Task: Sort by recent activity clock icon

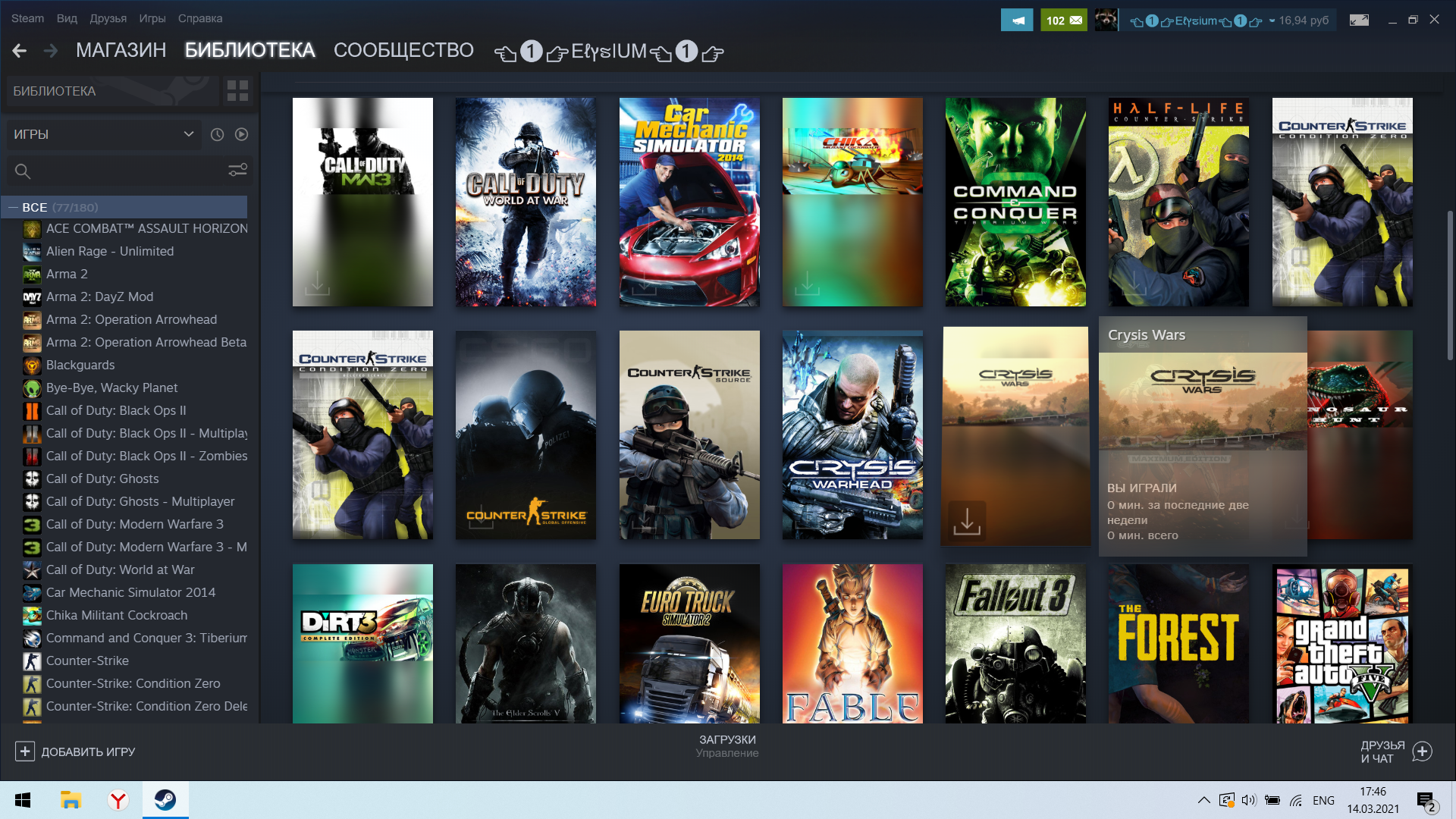Action: coord(217,134)
